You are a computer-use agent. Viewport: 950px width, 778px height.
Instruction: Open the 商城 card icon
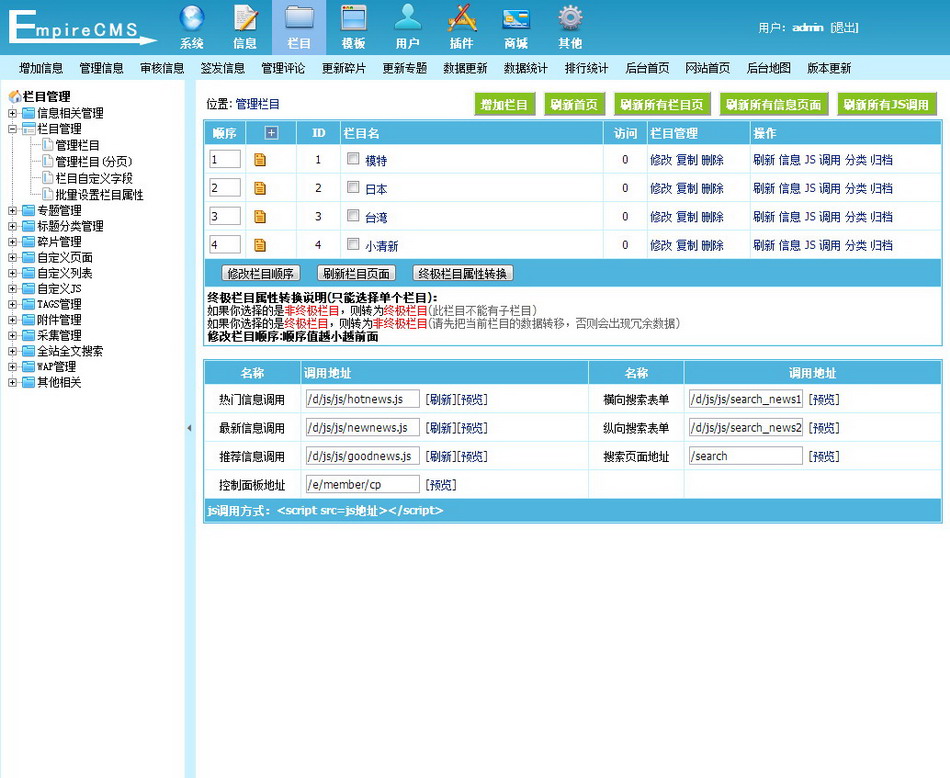516,19
